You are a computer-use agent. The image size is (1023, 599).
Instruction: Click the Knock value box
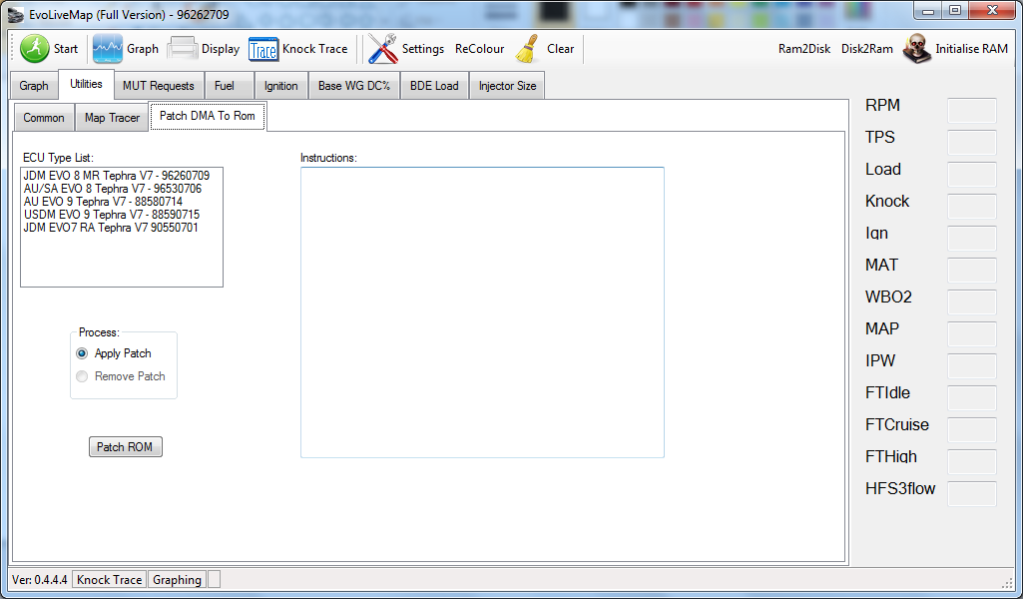971,206
